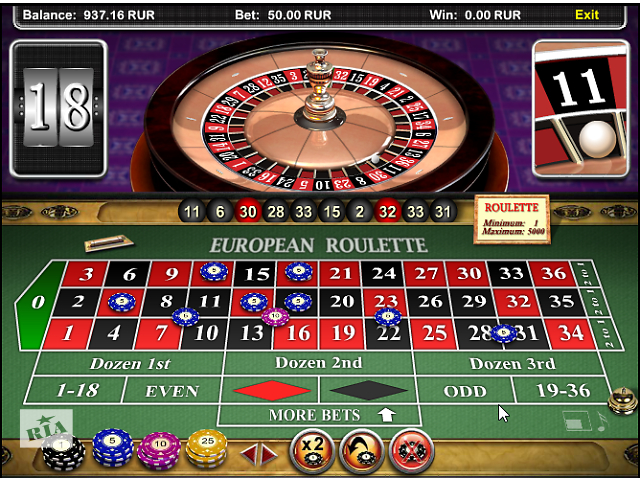Place bet on 19-36 field
640x480 pixels.
tap(563, 391)
